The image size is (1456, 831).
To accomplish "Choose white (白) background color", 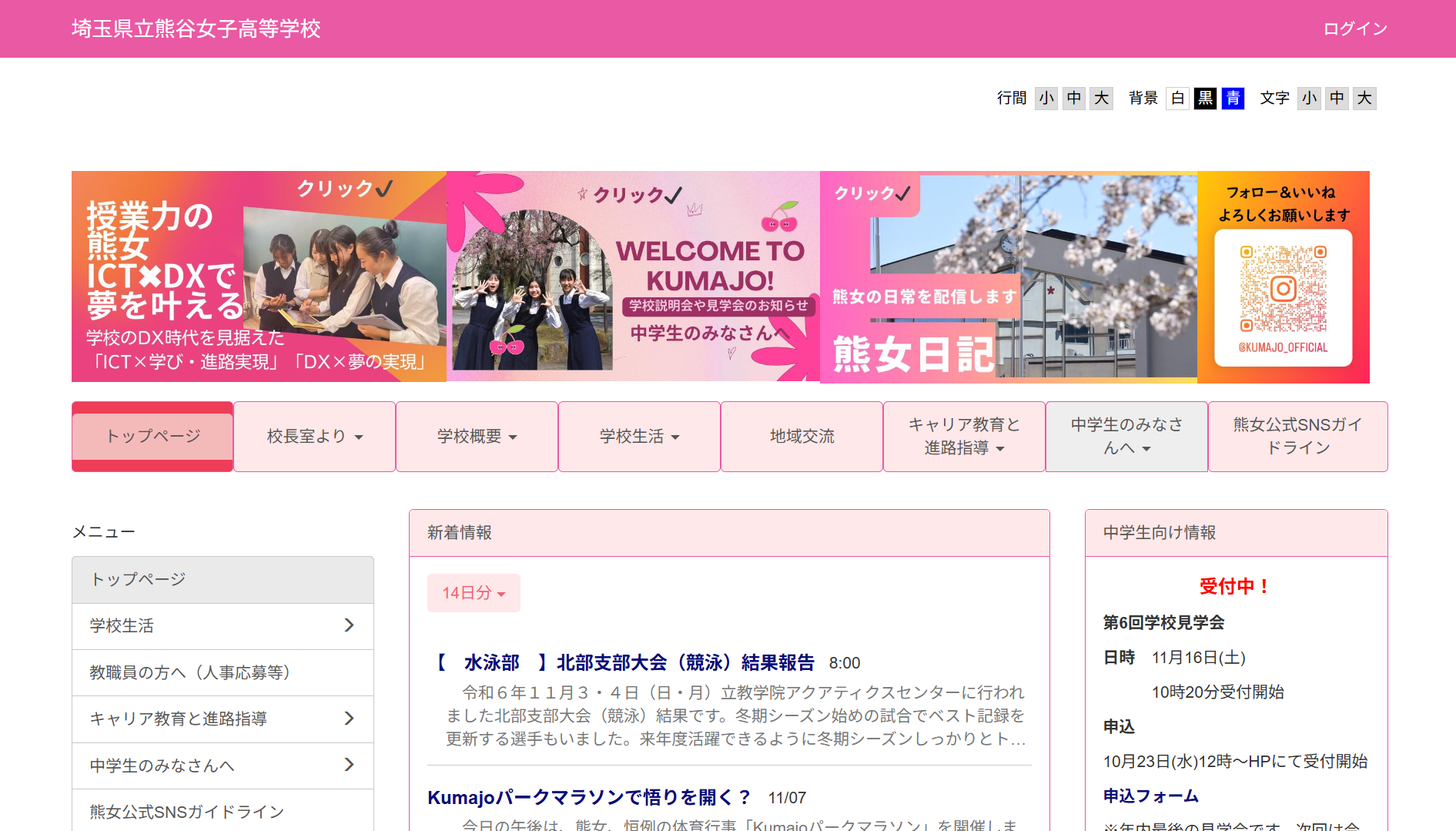I will pos(1177,98).
